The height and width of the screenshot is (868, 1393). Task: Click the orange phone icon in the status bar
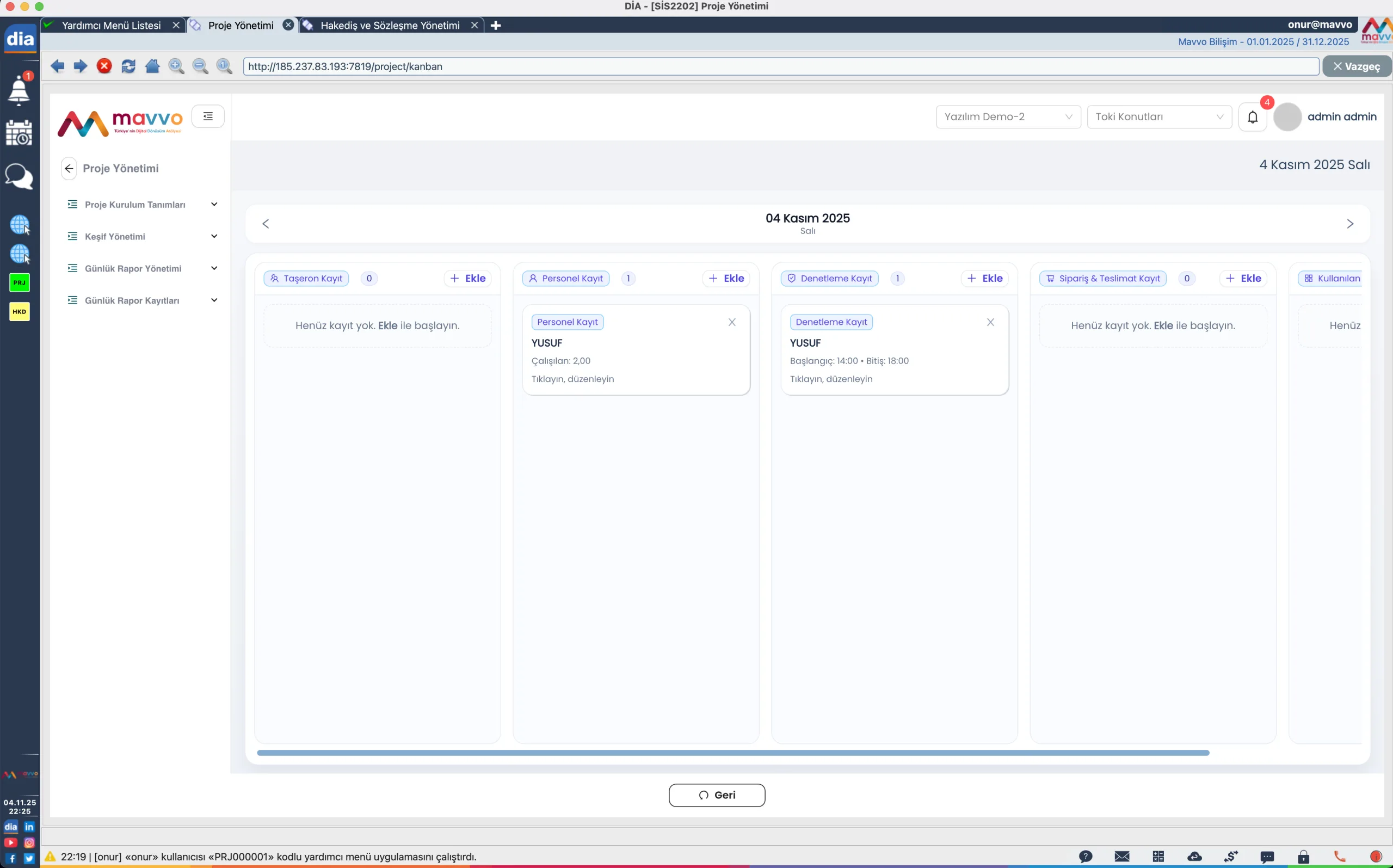(x=1339, y=857)
